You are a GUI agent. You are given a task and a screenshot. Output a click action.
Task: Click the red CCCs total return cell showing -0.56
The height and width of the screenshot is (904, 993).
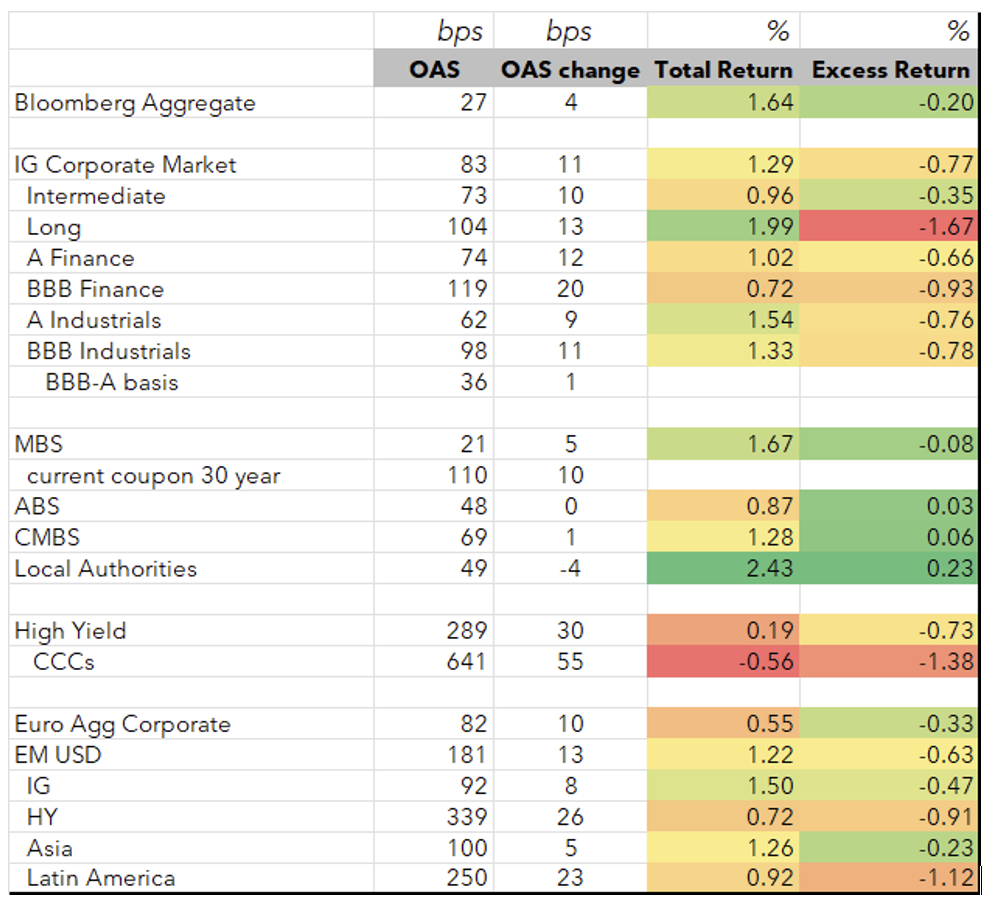722,662
